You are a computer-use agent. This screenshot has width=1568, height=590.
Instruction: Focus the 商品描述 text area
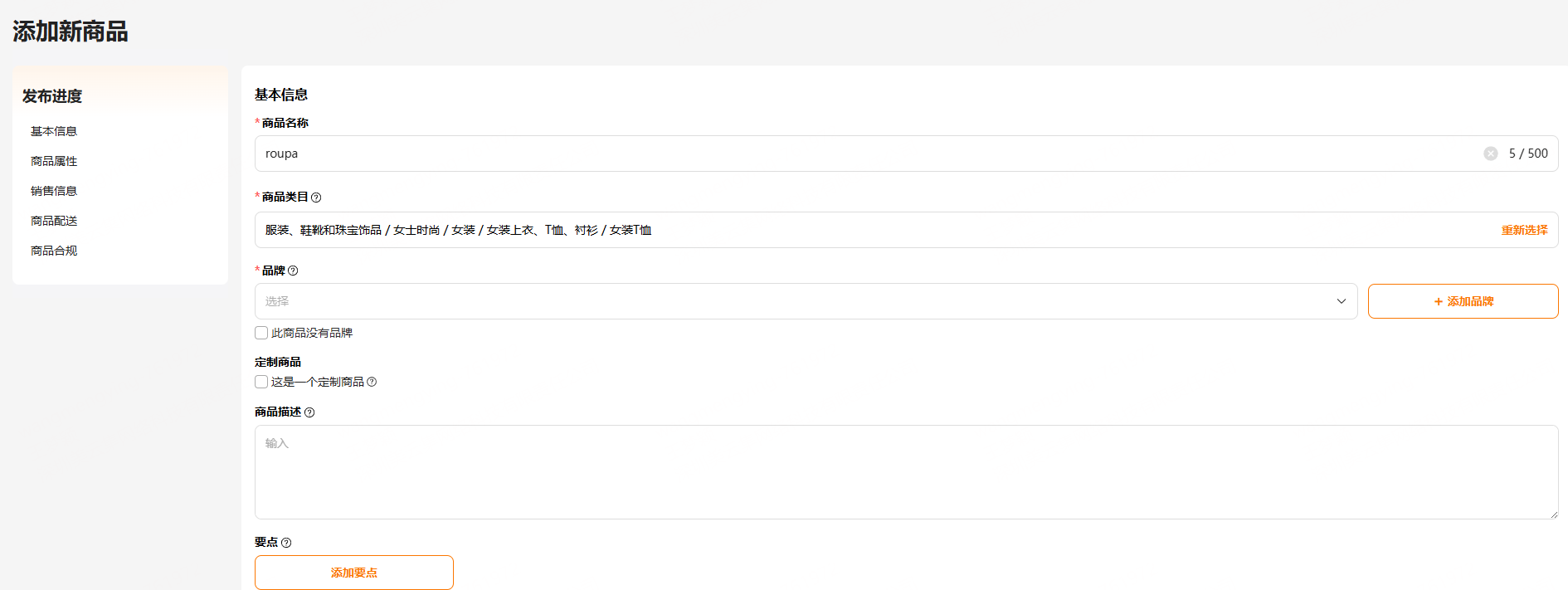pyautogui.click(x=904, y=472)
